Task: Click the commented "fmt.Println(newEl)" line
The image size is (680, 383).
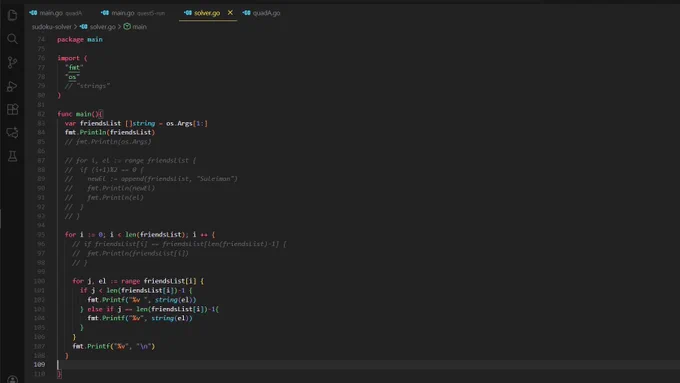Action: (x=110, y=188)
